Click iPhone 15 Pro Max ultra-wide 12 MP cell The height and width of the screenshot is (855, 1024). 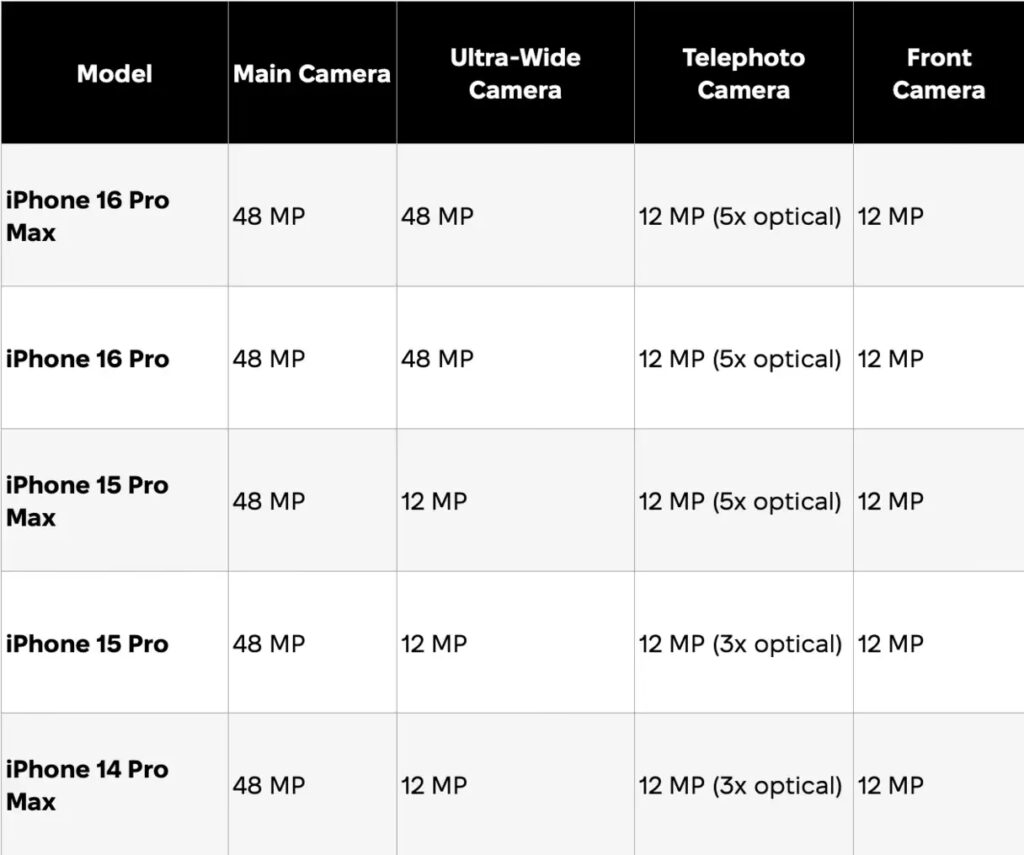point(434,501)
